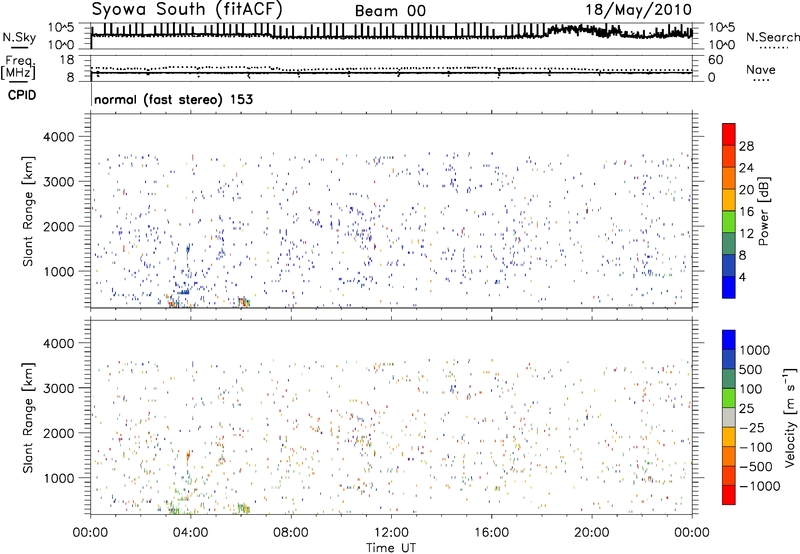Click the 'Nave' legend label
The height and width of the screenshot is (554, 800).
click(761, 69)
